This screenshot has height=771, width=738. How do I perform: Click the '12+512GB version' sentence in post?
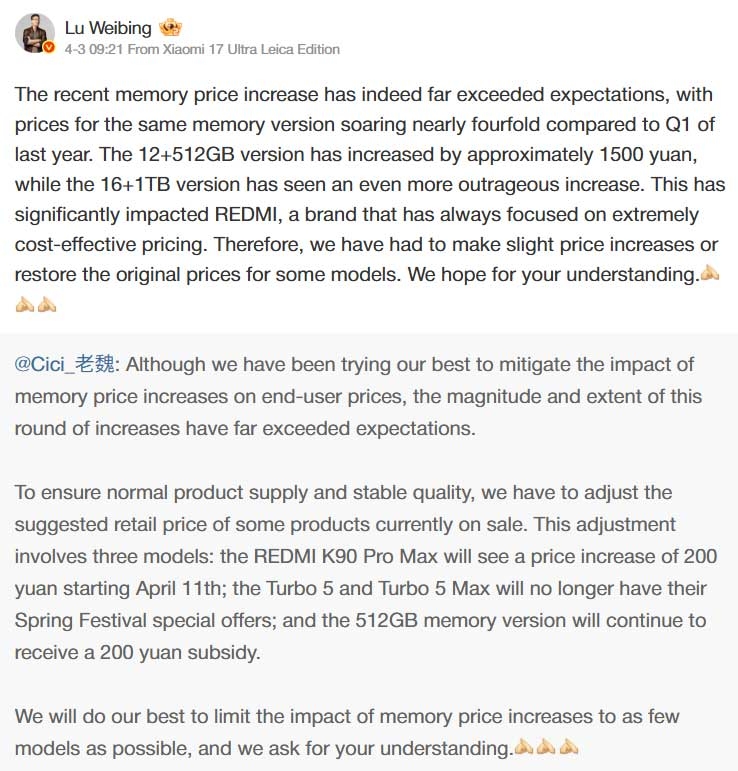click(x=398, y=154)
